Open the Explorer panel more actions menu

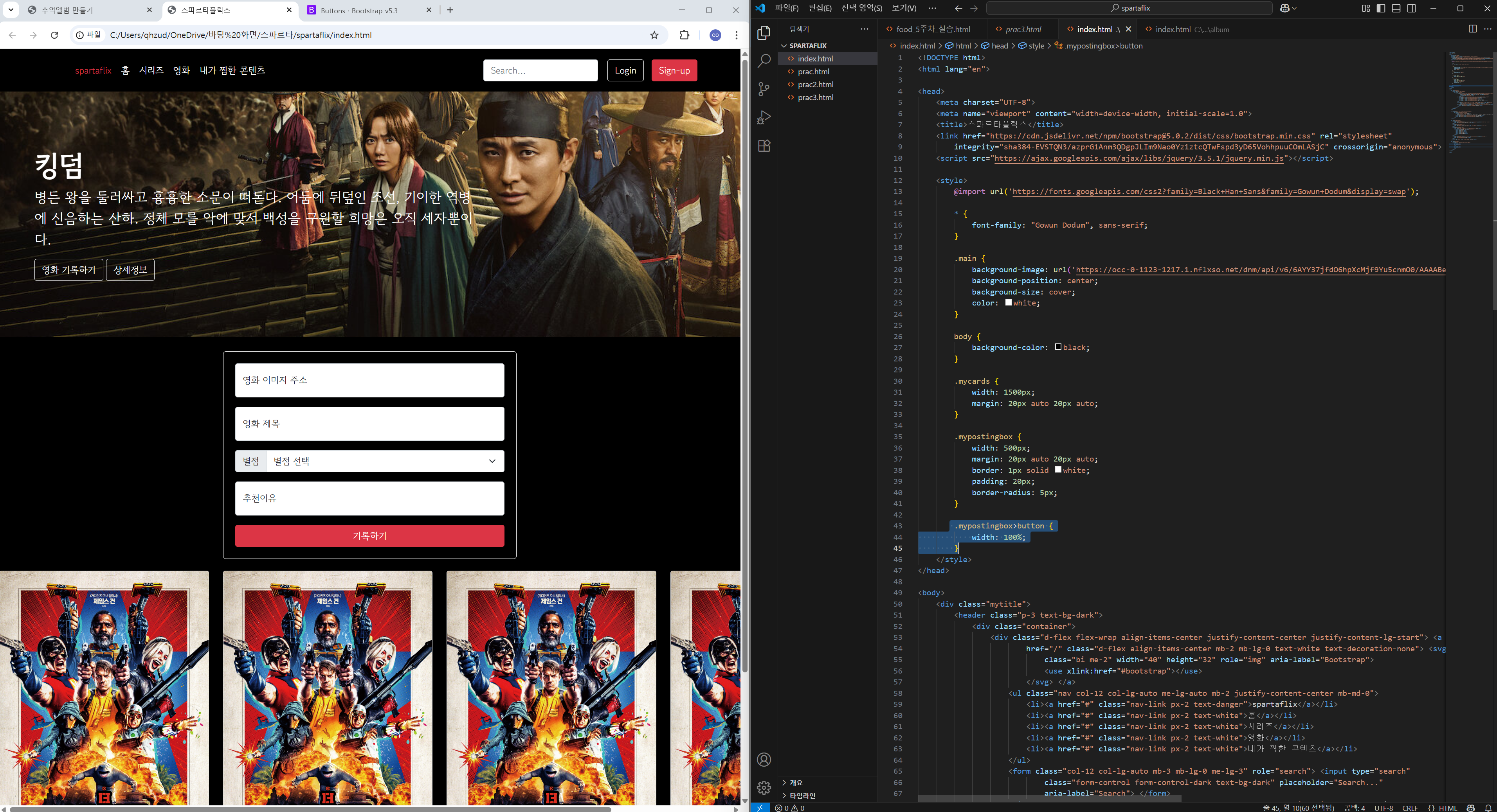pyautogui.click(x=865, y=29)
